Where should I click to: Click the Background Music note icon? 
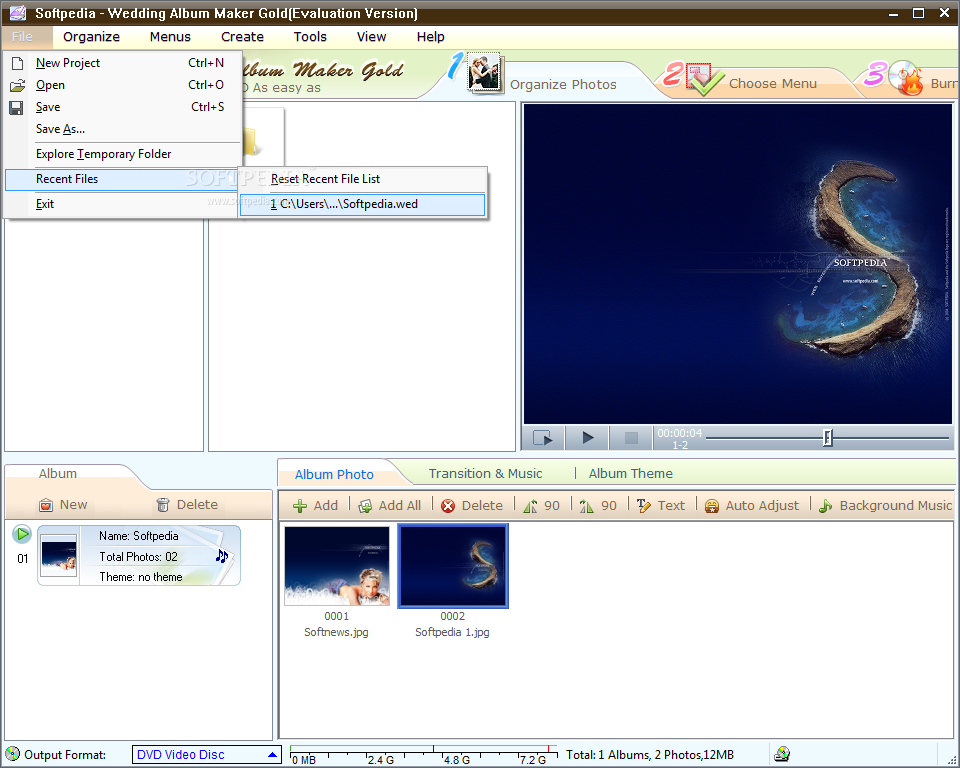826,506
